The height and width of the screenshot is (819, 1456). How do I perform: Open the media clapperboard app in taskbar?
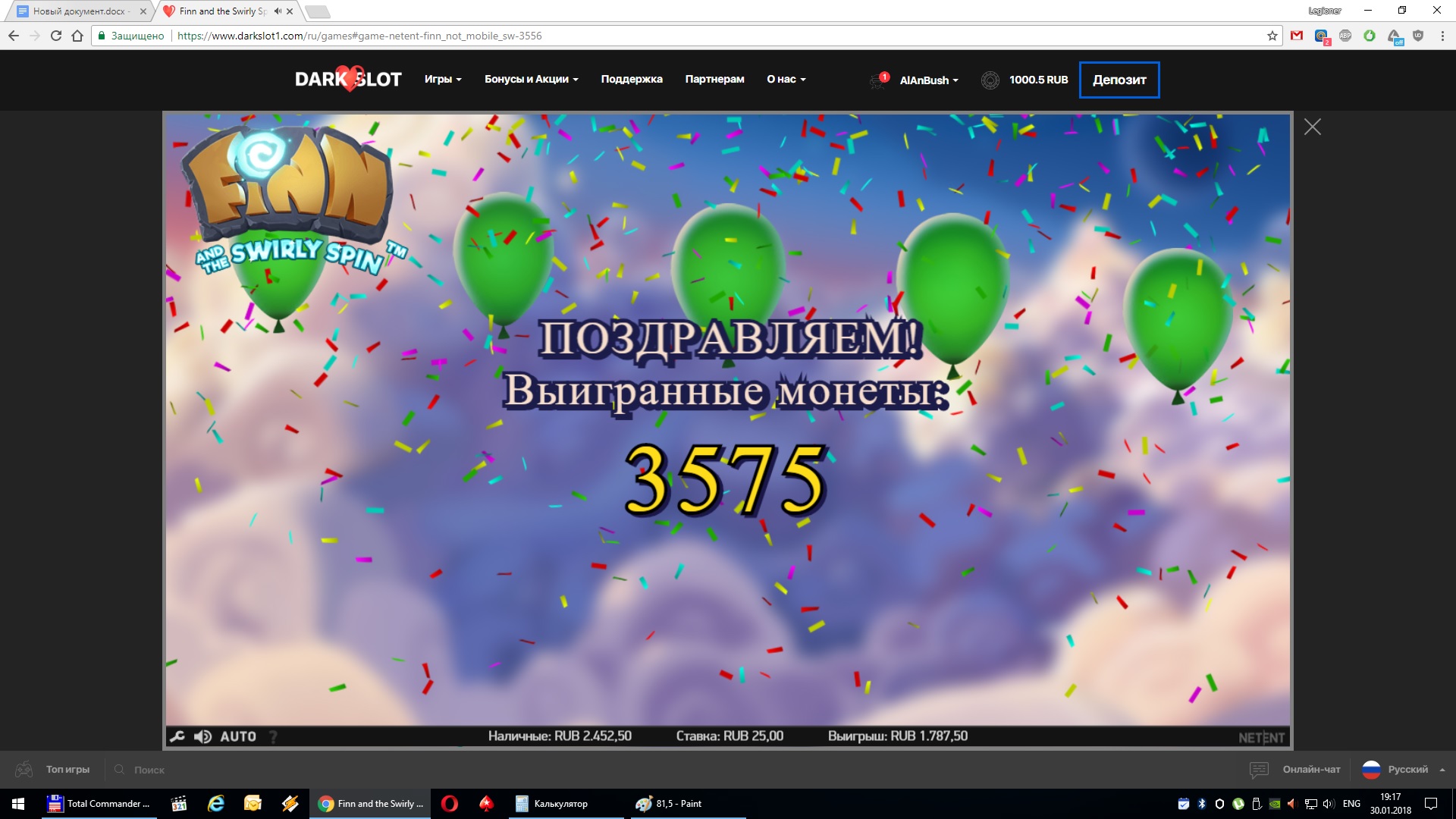[x=179, y=804]
